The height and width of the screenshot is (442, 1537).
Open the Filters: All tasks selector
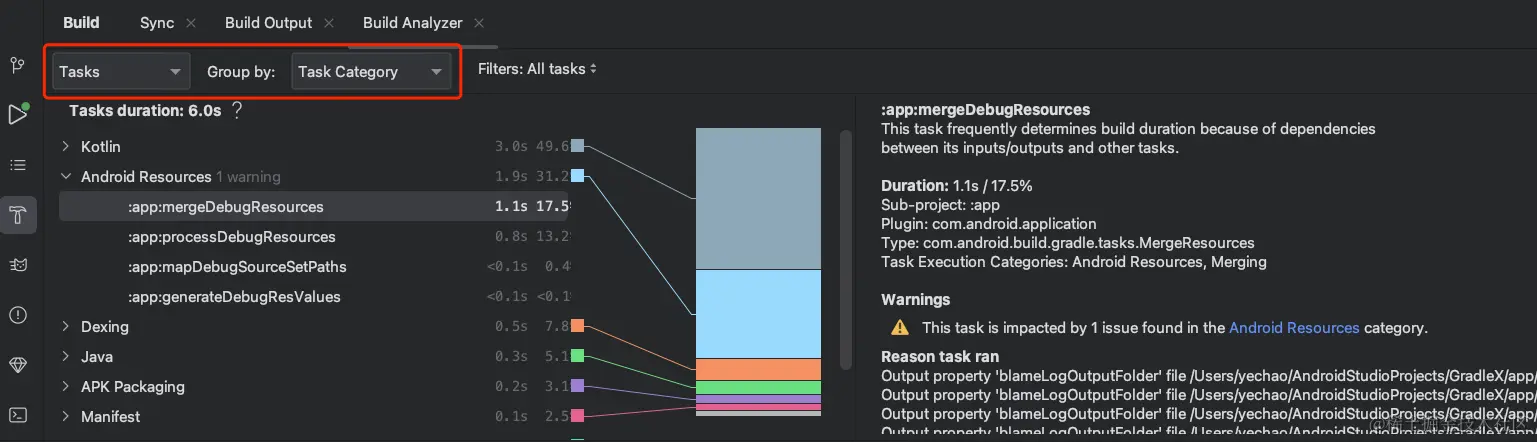pyautogui.click(x=537, y=69)
